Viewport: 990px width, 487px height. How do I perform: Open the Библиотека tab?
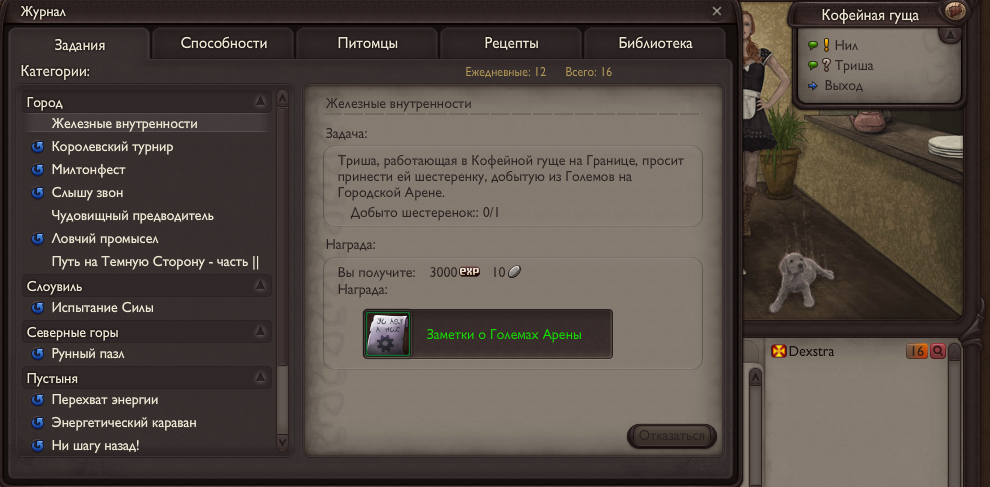click(x=655, y=44)
